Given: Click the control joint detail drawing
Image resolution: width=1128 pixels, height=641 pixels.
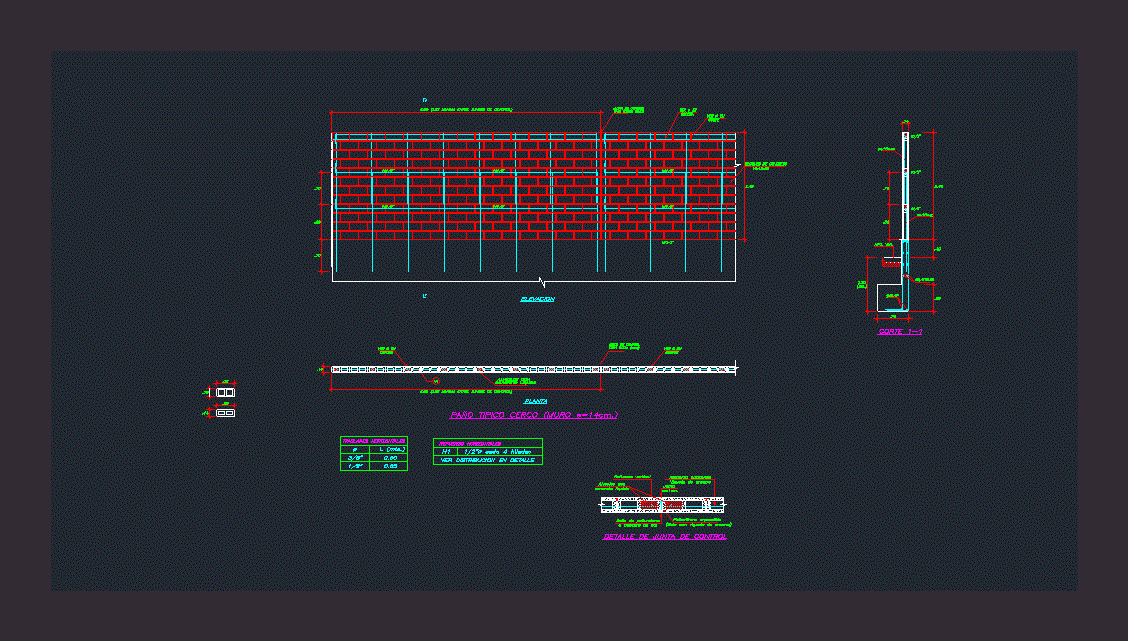Looking at the screenshot, I should [x=663, y=504].
